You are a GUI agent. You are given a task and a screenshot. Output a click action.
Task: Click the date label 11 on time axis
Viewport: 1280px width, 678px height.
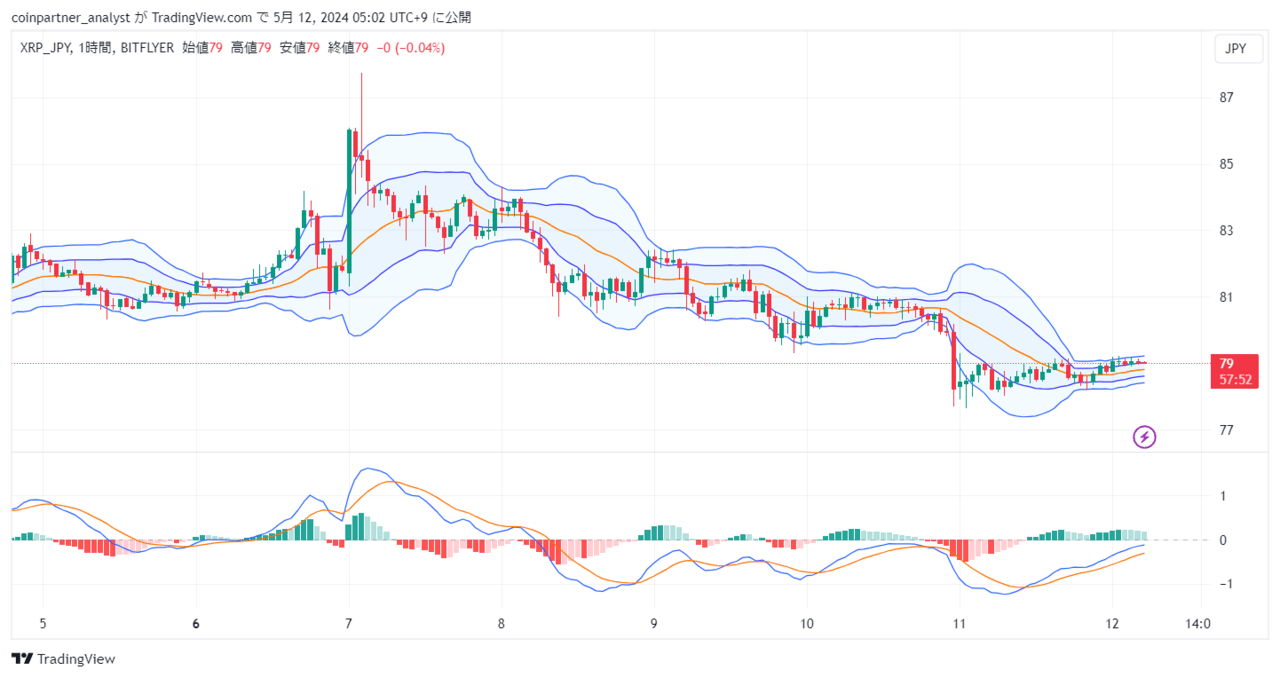click(x=959, y=623)
